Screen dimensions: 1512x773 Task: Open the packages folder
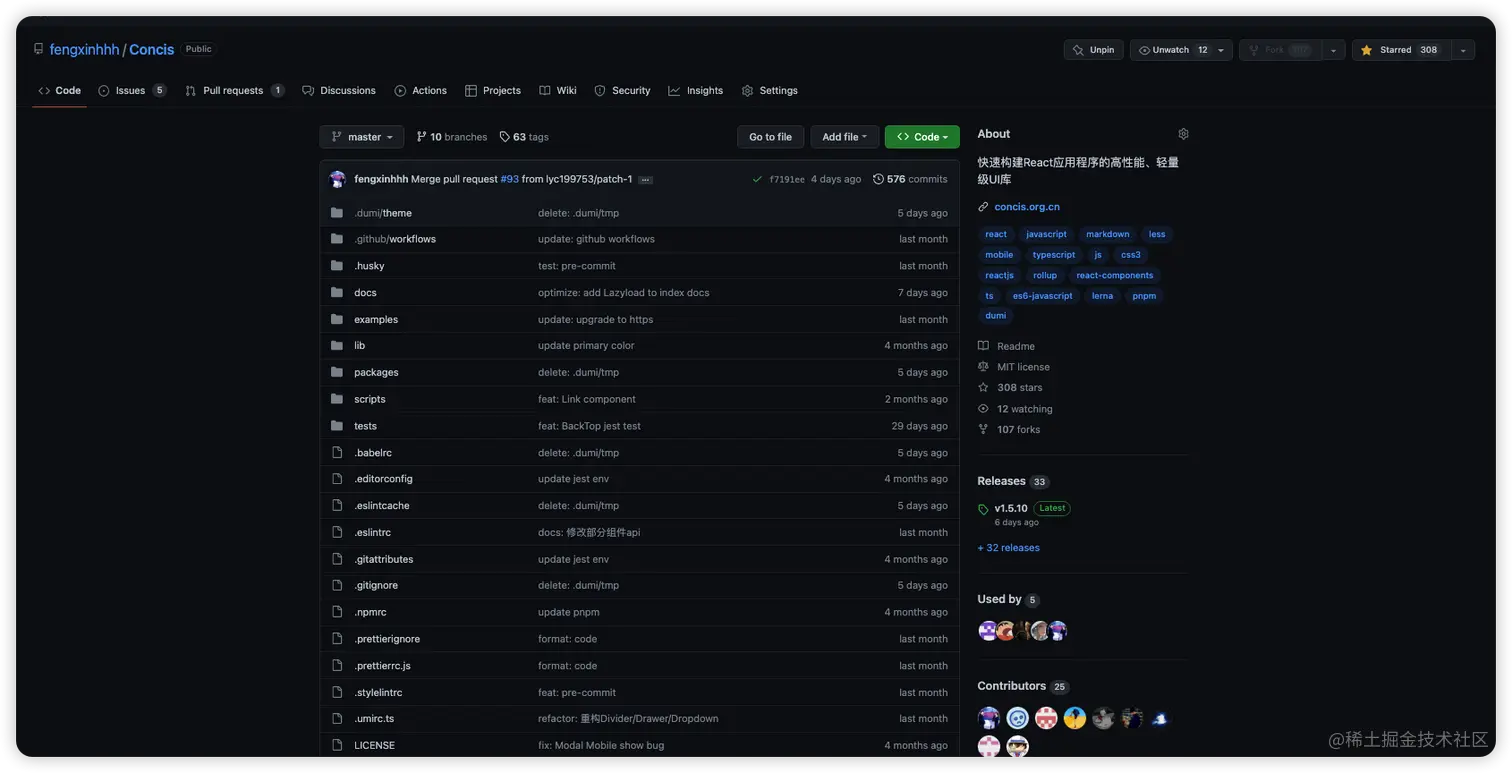coord(376,372)
